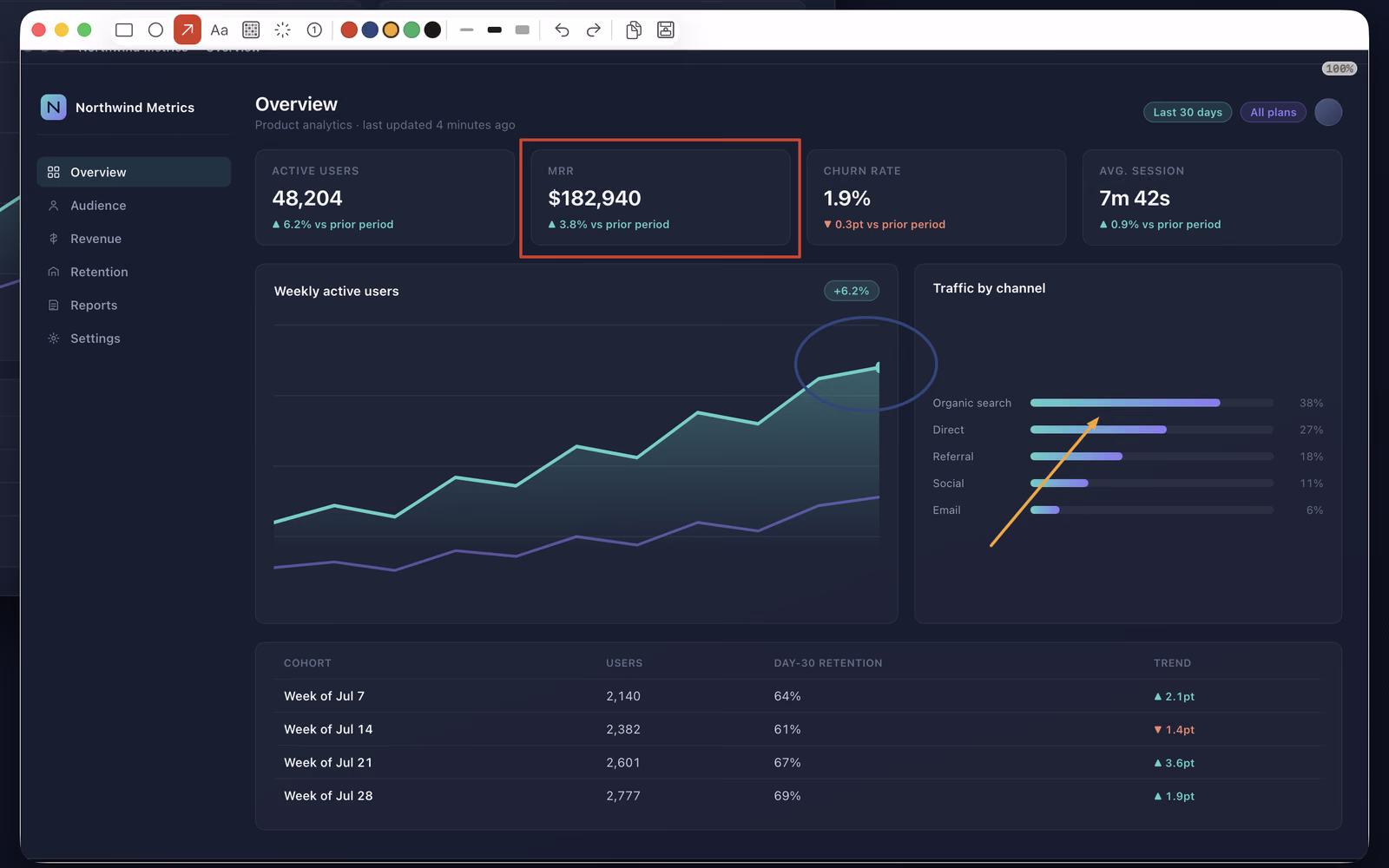Open Settings in the sidebar
This screenshot has height=868, width=1389.
pyautogui.click(x=134, y=339)
